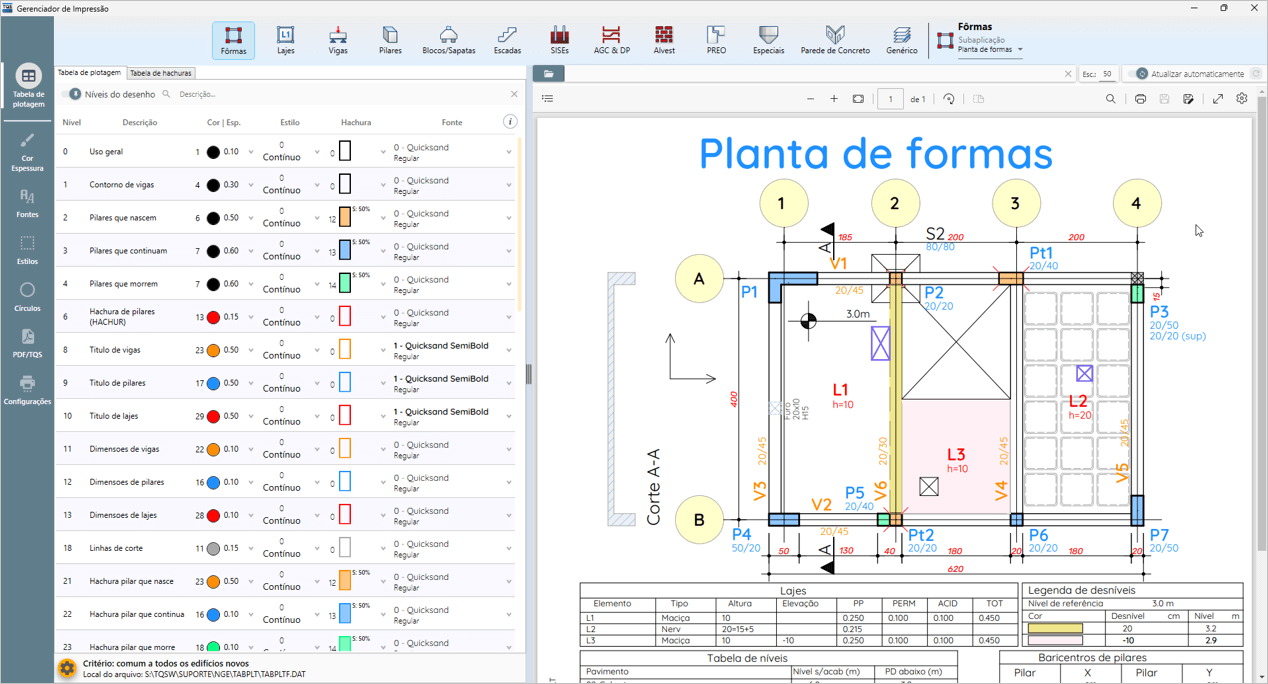The width and height of the screenshot is (1268, 684).
Task: Click the Configurações sidebar button
Action: coord(27,390)
